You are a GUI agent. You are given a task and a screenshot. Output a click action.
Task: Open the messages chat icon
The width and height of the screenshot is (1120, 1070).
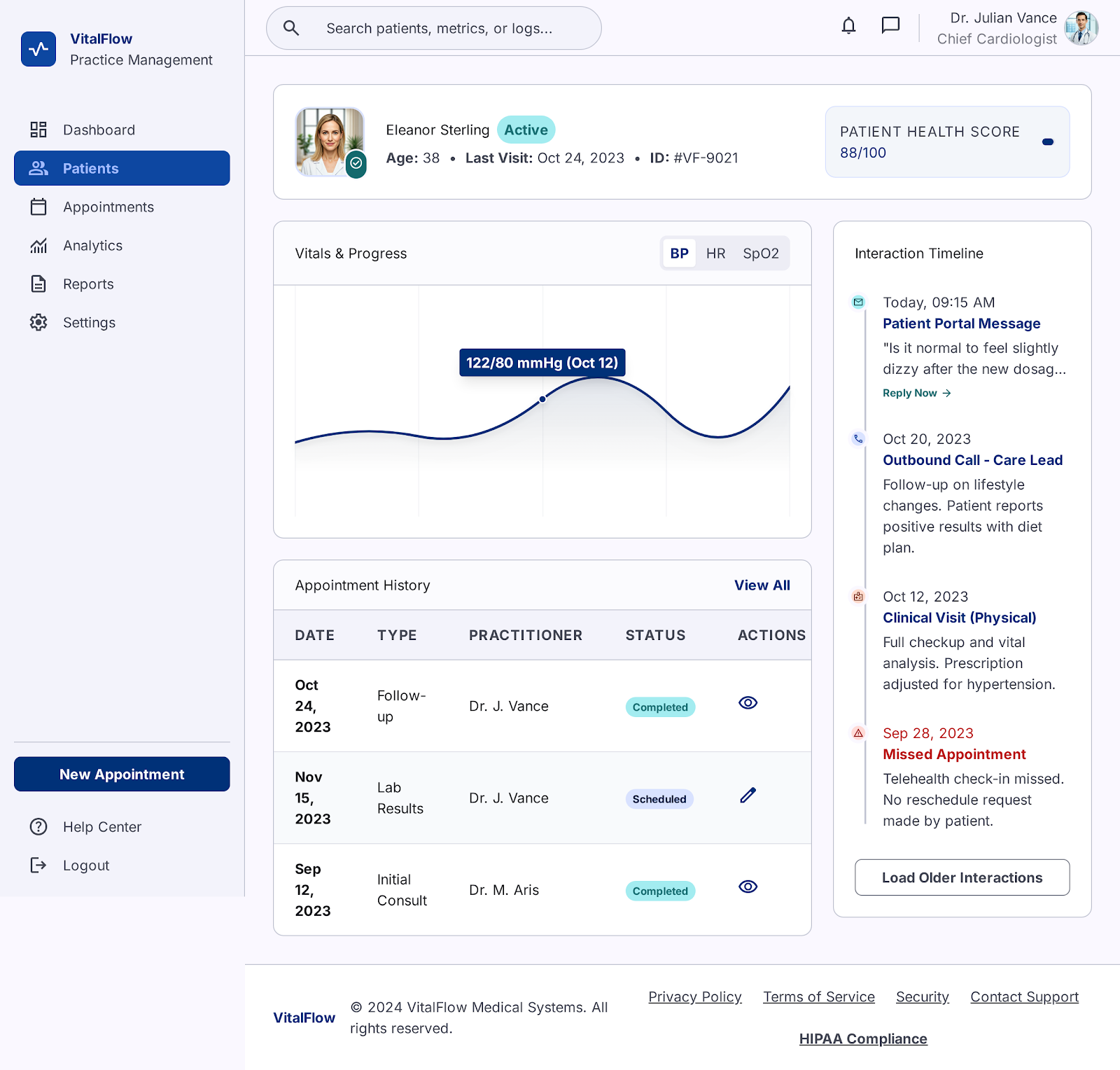pos(890,26)
